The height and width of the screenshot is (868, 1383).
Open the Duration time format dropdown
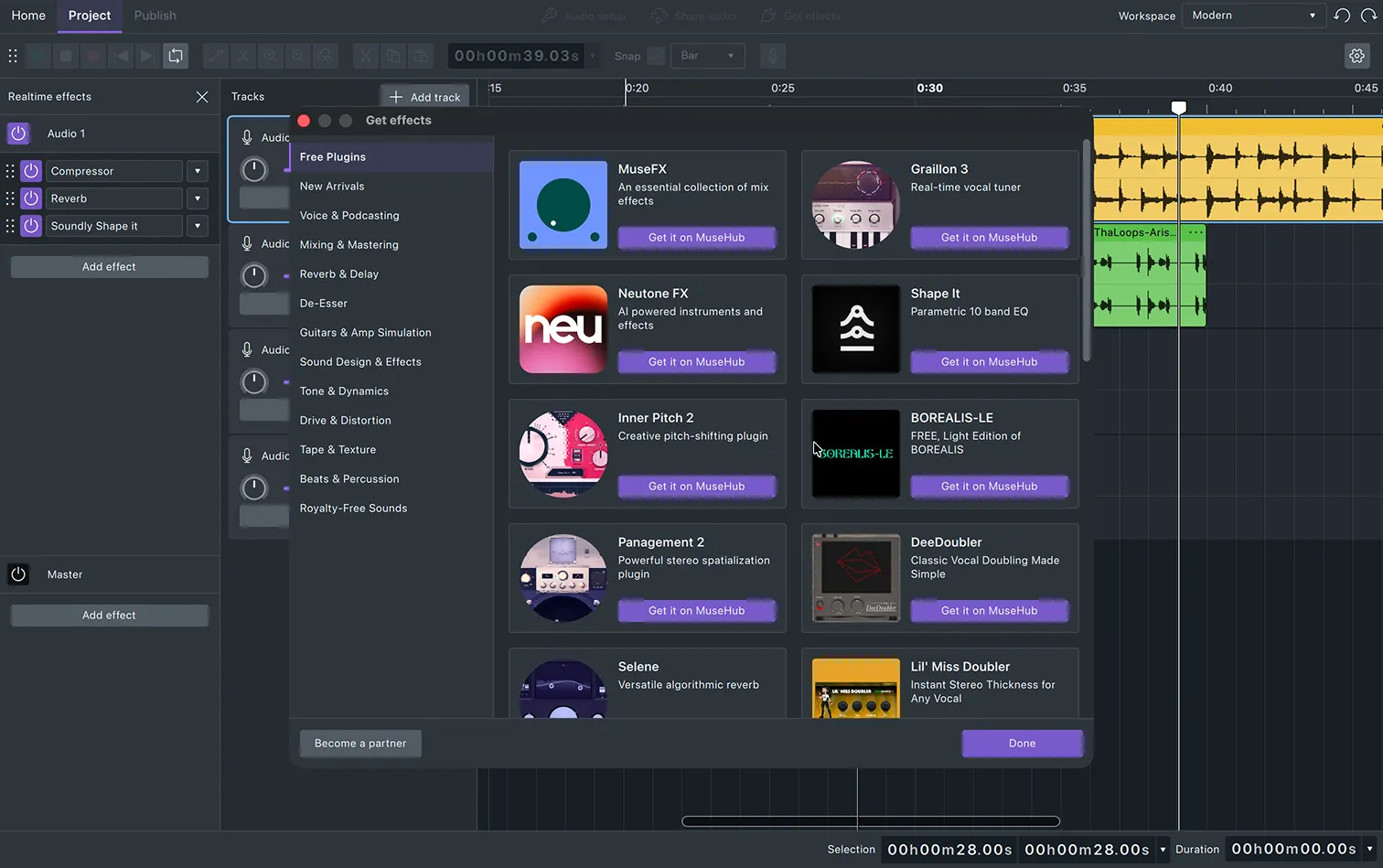click(1370, 850)
